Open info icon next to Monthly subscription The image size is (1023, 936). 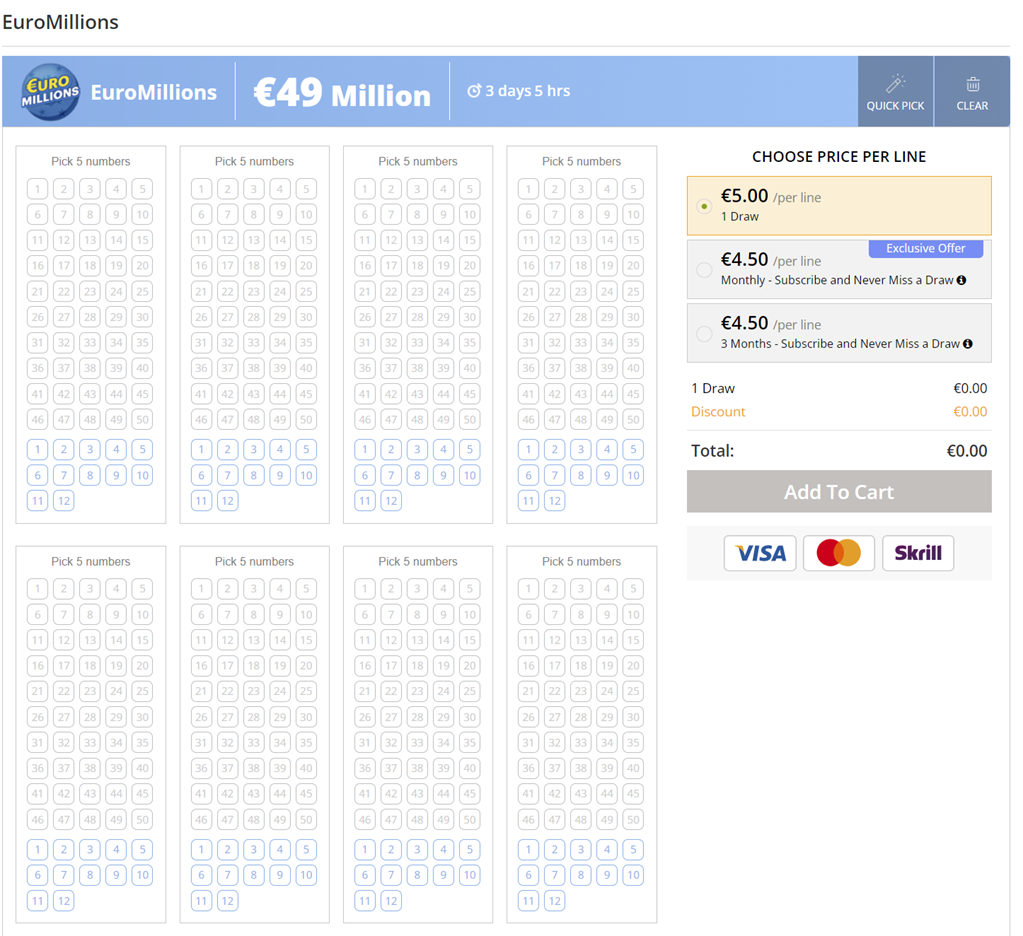pos(961,280)
